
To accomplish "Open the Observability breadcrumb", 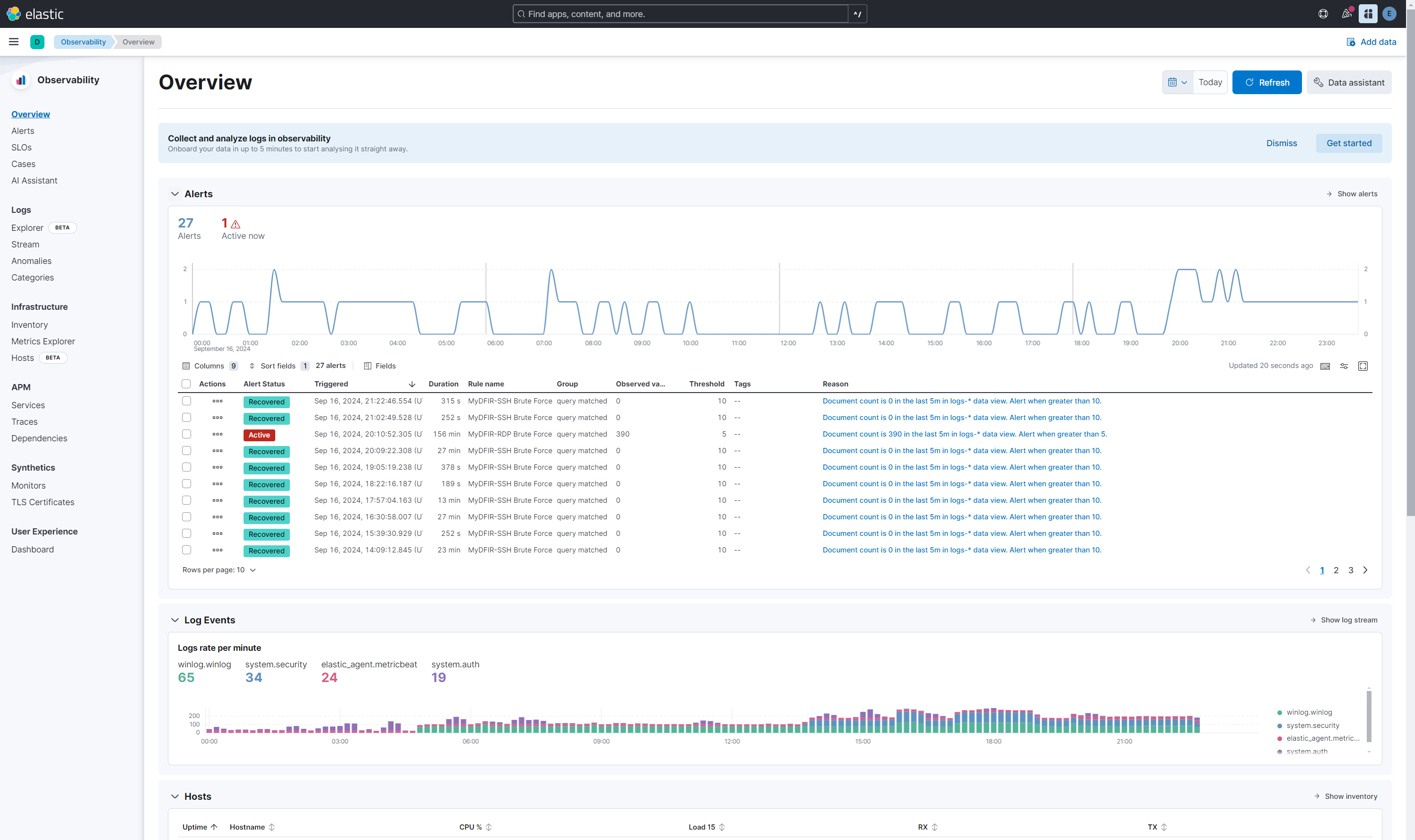I will 83,41.
